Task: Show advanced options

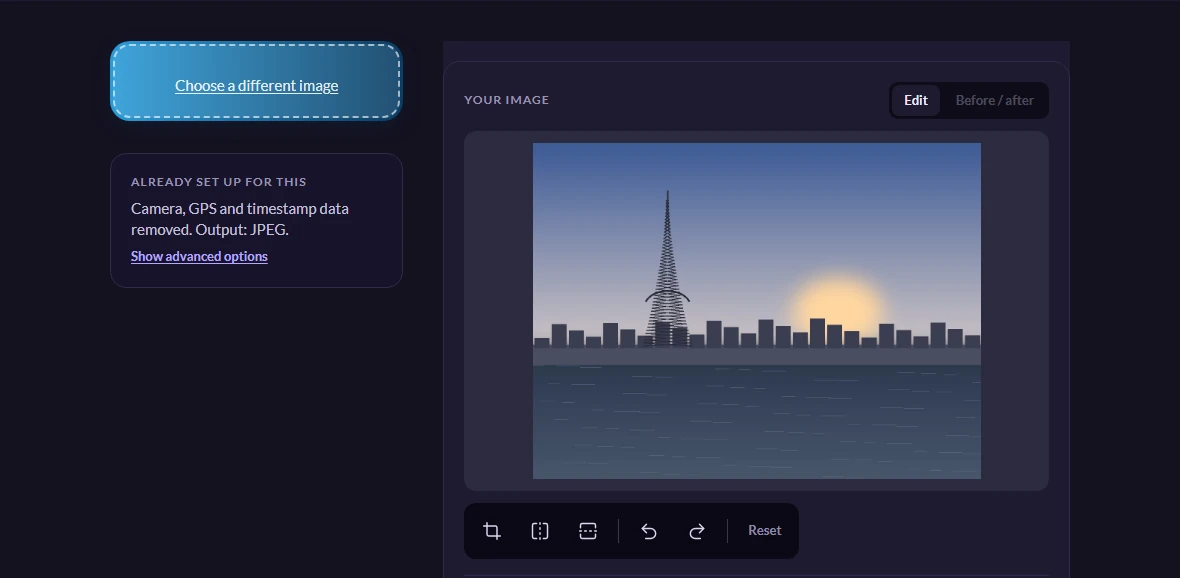Action: [x=199, y=256]
